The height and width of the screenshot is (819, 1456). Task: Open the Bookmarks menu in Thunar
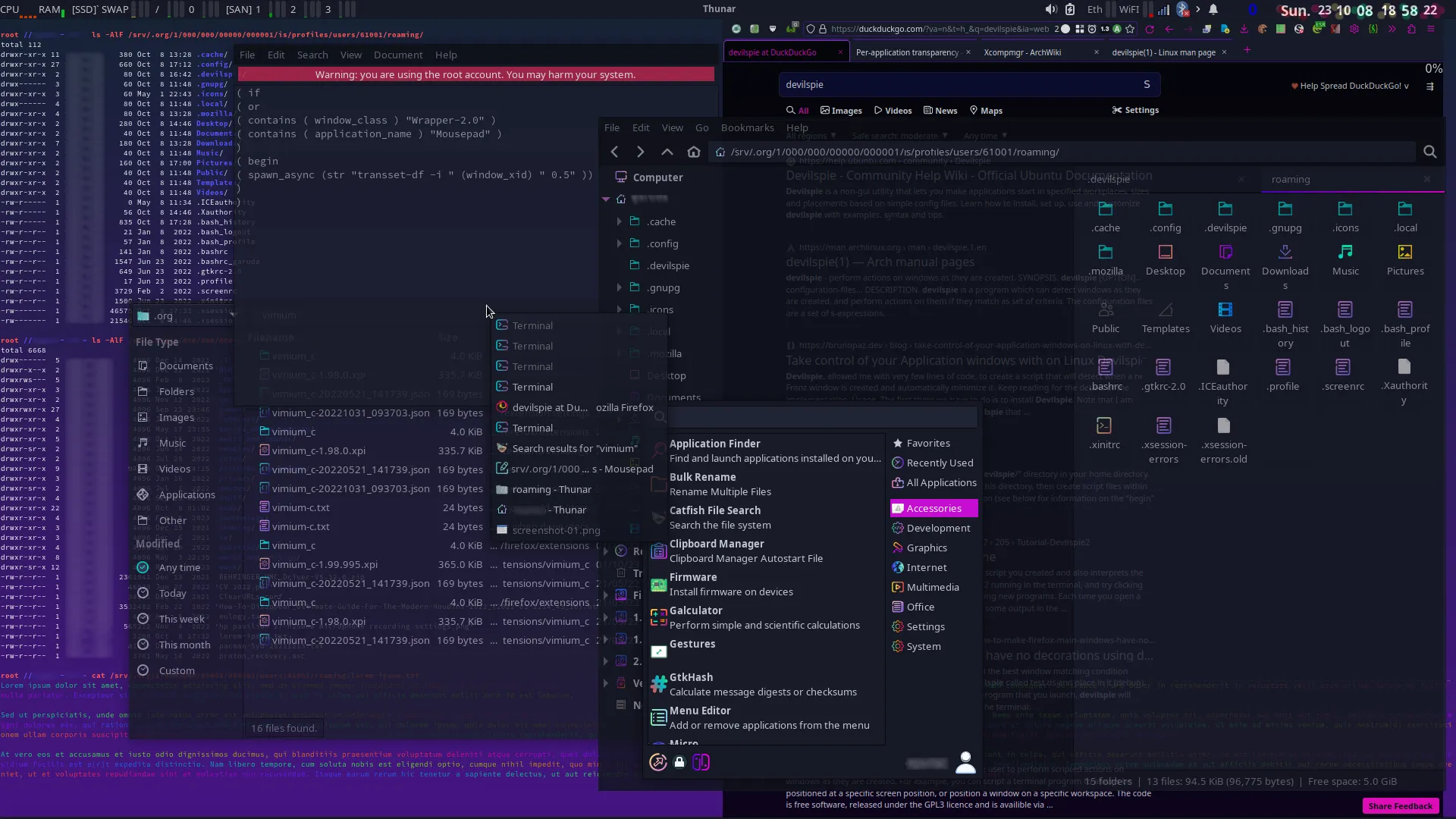pyautogui.click(x=747, y=127)
